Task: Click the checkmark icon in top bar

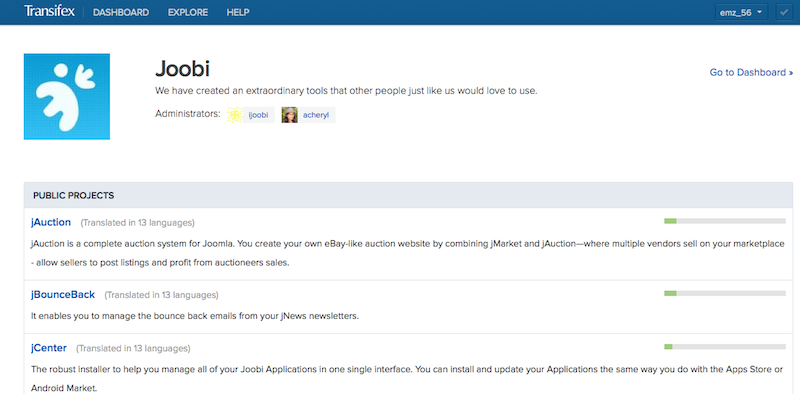Action: (783, 12)
